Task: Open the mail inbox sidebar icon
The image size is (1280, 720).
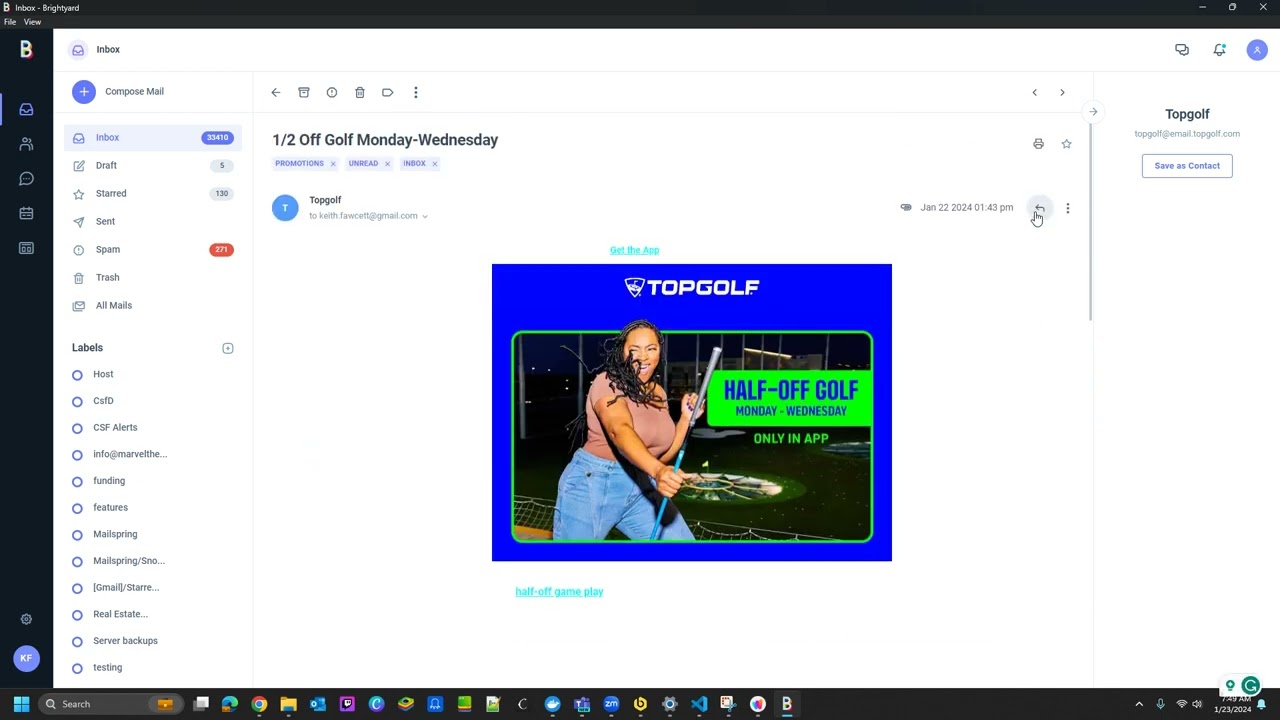Action: pos(26,109)
